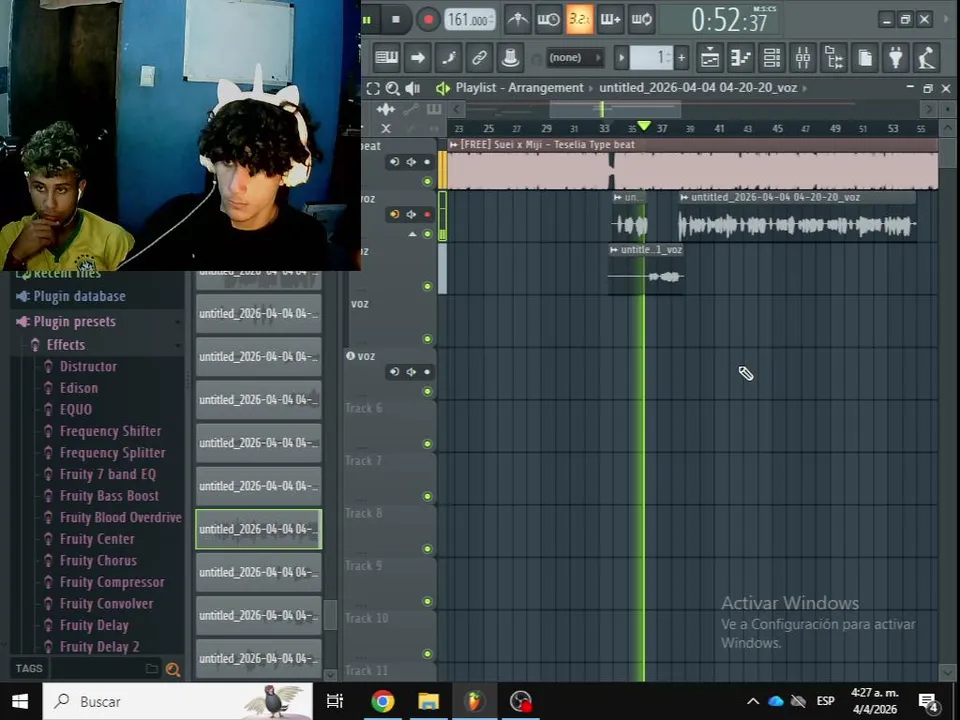The width and height of the screenshot is (960, 720).
Task: Click the playlist fullscreen brackets icon
Action: click(373, 89)
